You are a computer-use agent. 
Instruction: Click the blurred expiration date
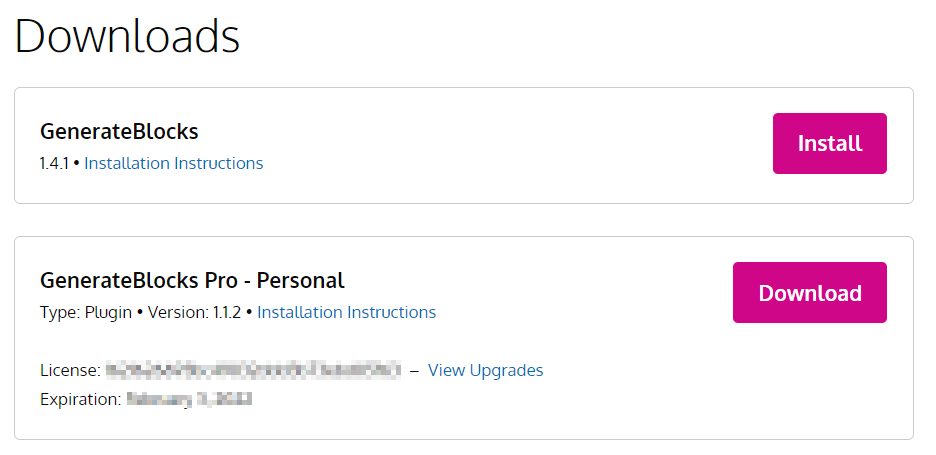(x=189, y=399)
